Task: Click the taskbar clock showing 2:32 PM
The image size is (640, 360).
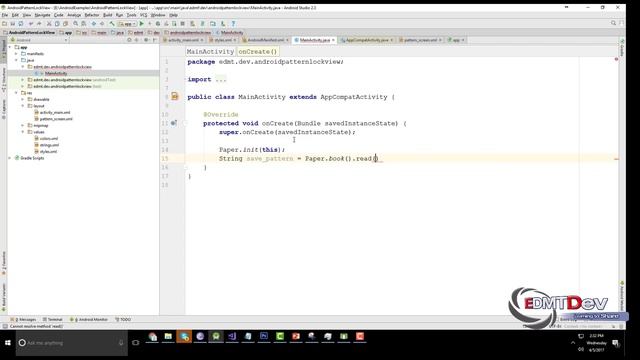Action: pos(596,336)
